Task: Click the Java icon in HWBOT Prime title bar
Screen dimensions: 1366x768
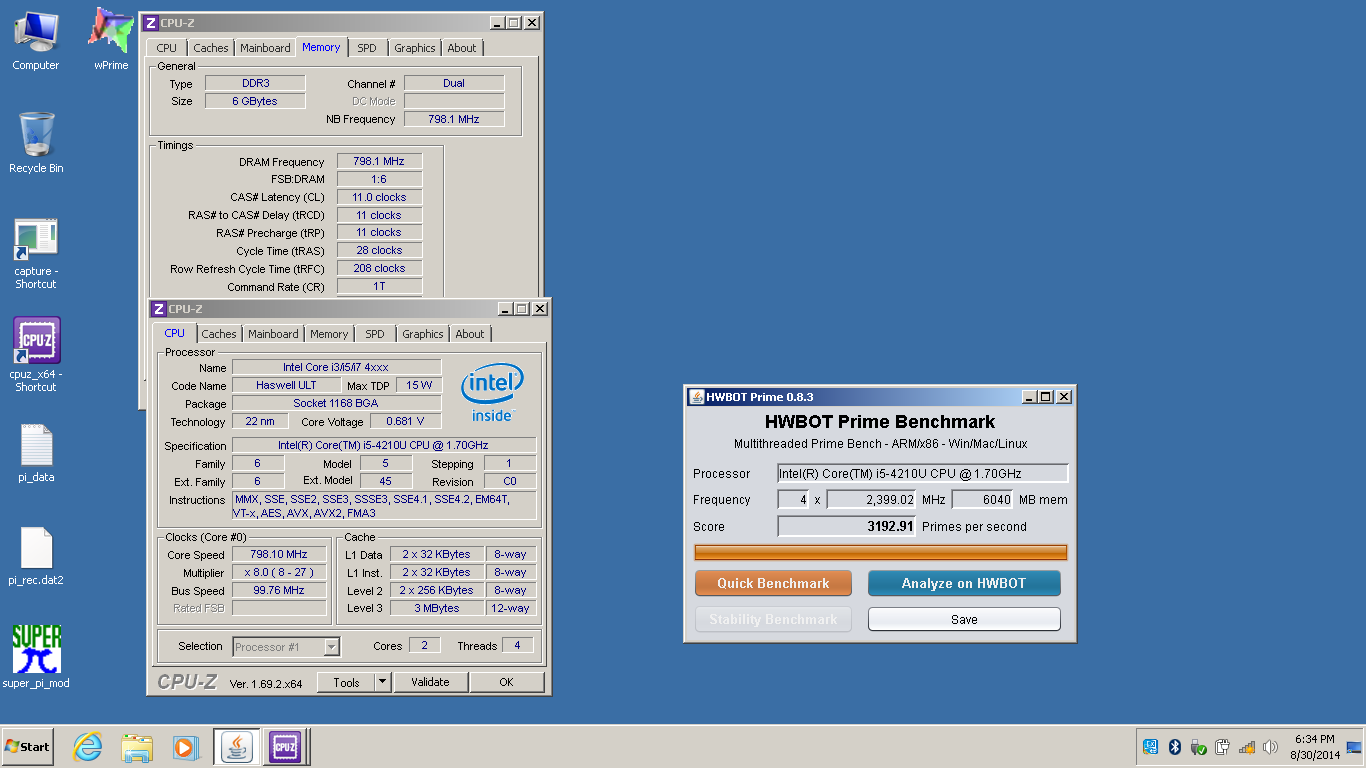Action: click(x=696, y=396)
